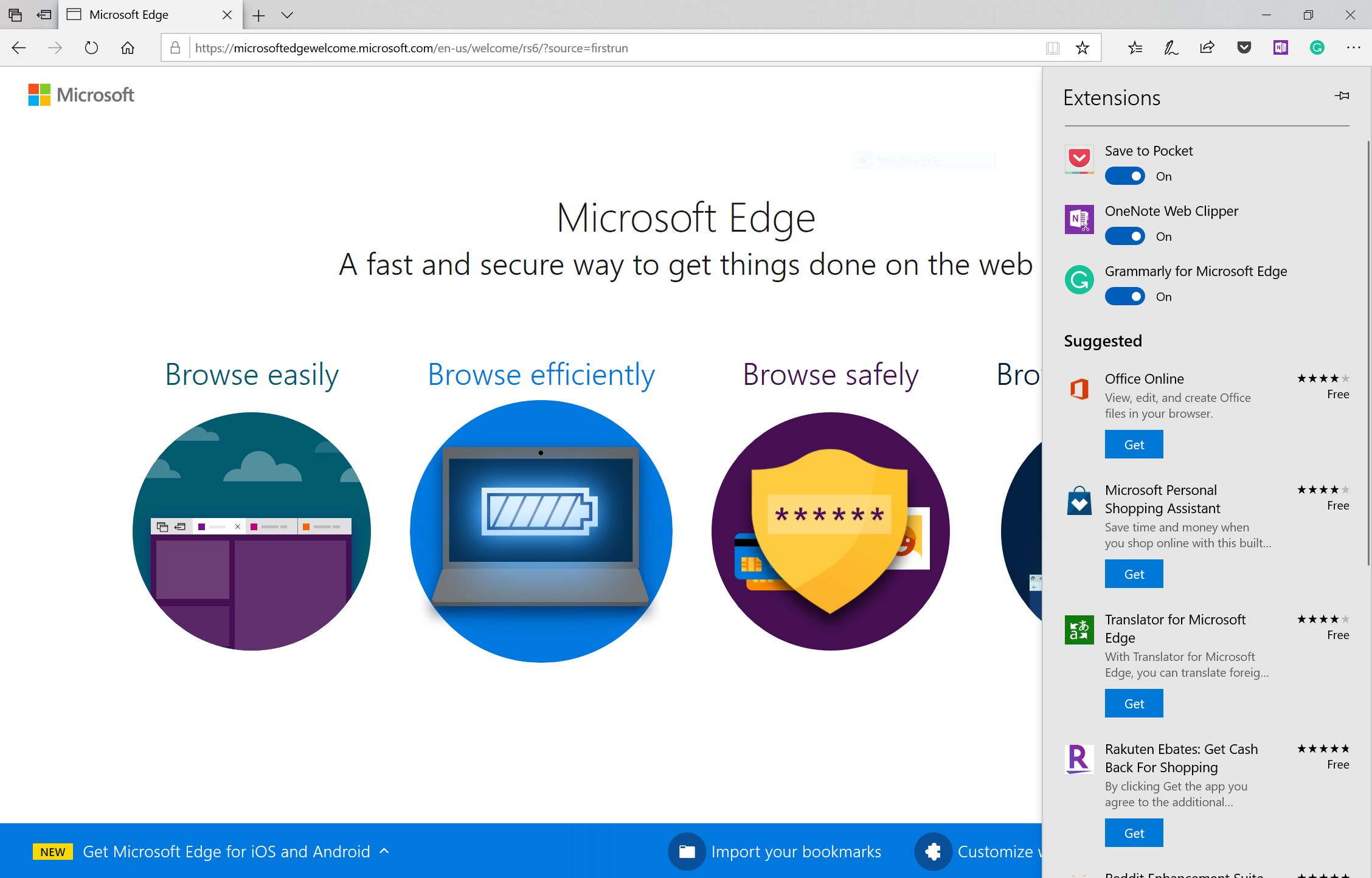
Task: Click the laptop battery illustration
Action: click(541, 531)
